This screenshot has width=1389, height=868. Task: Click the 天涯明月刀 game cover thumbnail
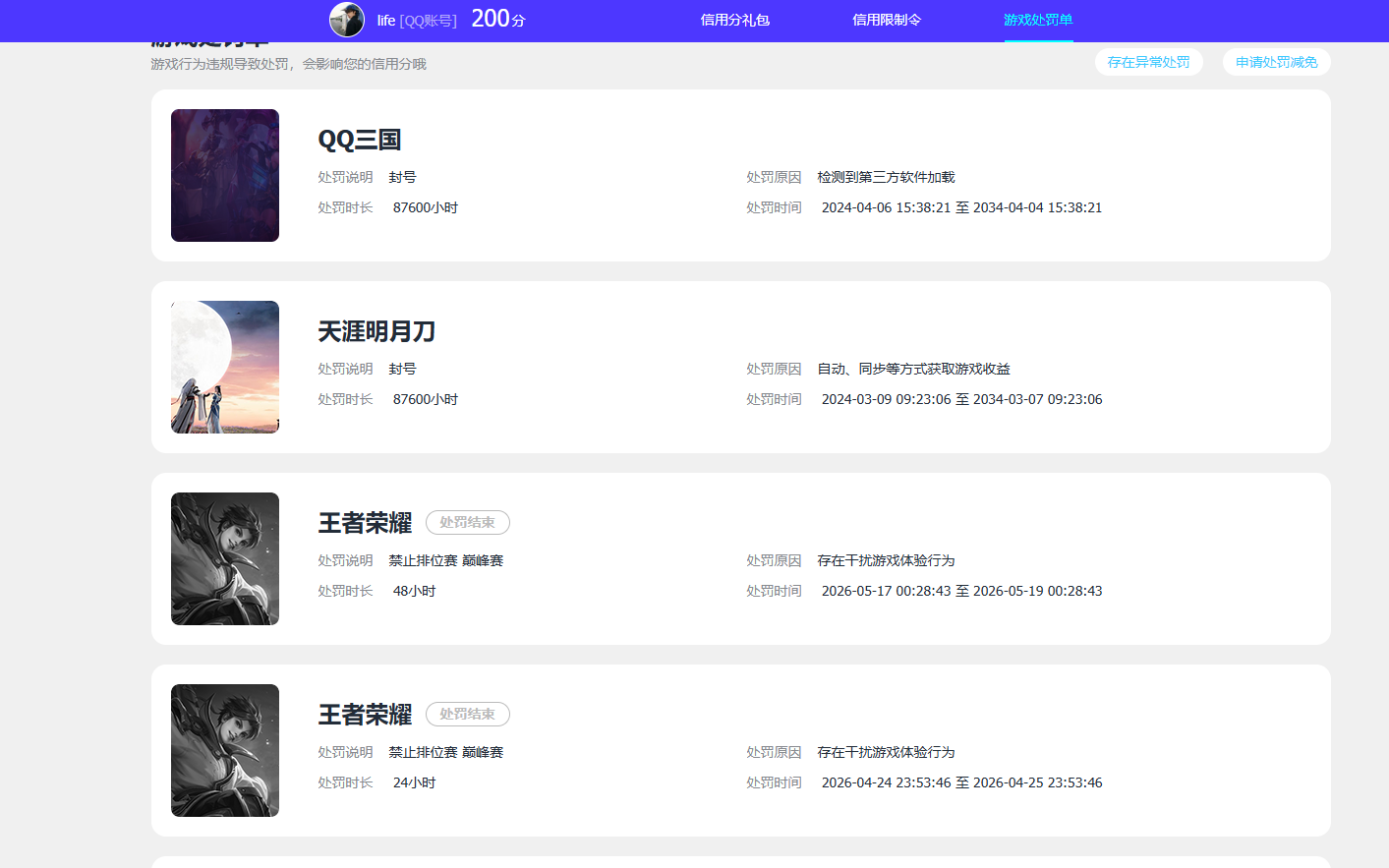tap(225, 367)
